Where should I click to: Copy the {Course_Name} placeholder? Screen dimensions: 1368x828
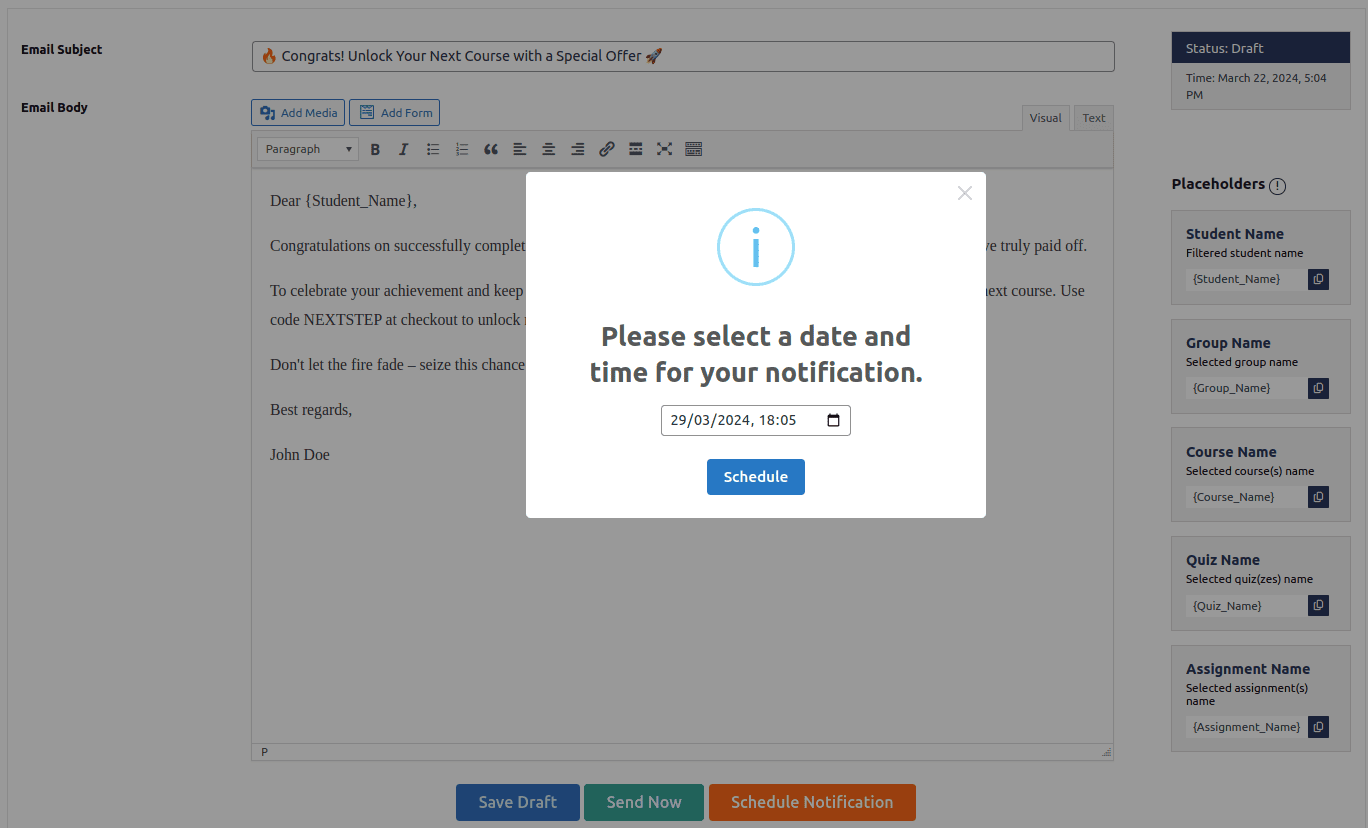click(x=1318, y=497)
